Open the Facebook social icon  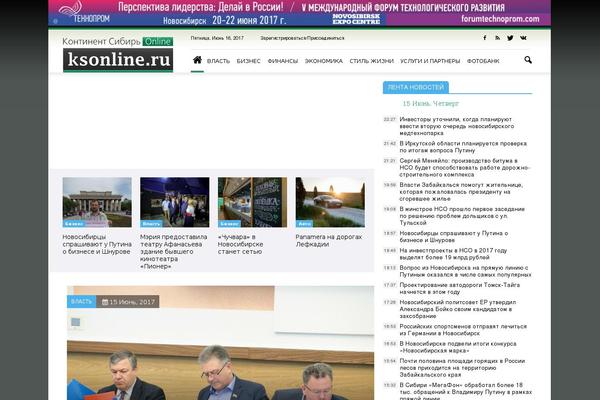point(484,38)
